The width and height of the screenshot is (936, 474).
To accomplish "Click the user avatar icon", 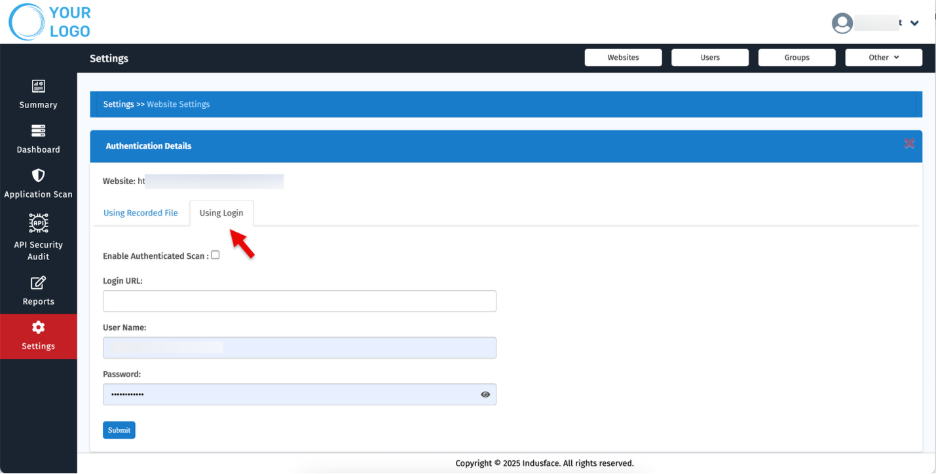I will pyautogui.click(x=842, y=23).
